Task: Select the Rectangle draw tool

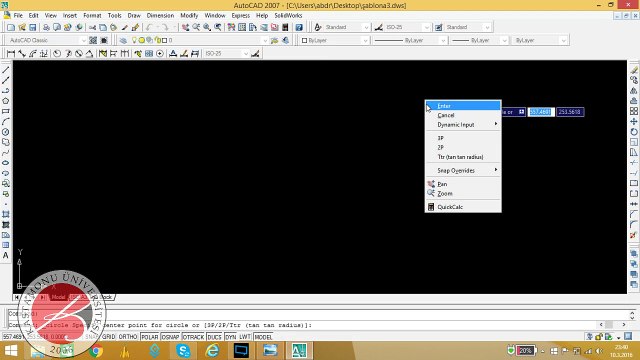Action: [6, 111]
